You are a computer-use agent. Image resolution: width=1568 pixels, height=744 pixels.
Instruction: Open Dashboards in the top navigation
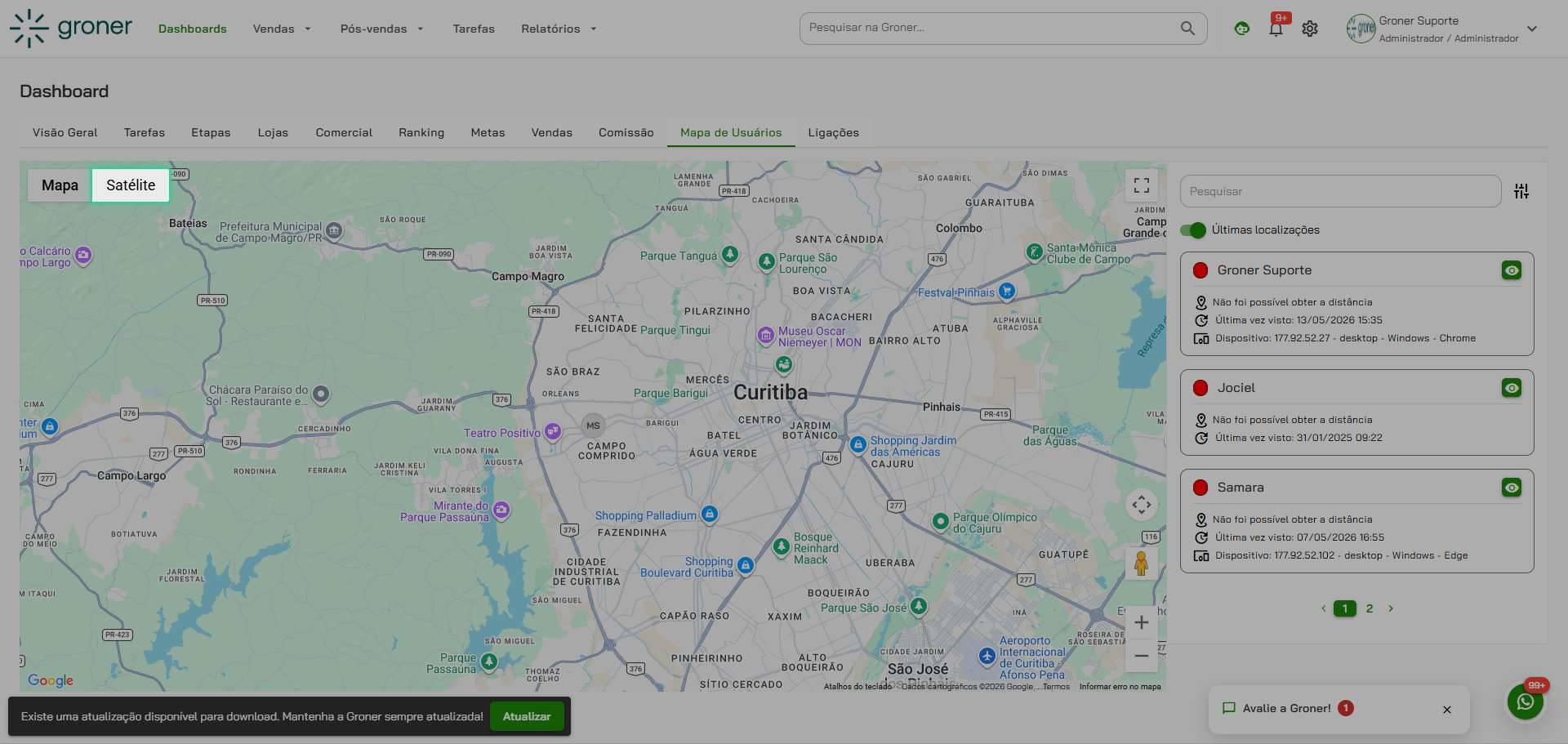point(193,29)
